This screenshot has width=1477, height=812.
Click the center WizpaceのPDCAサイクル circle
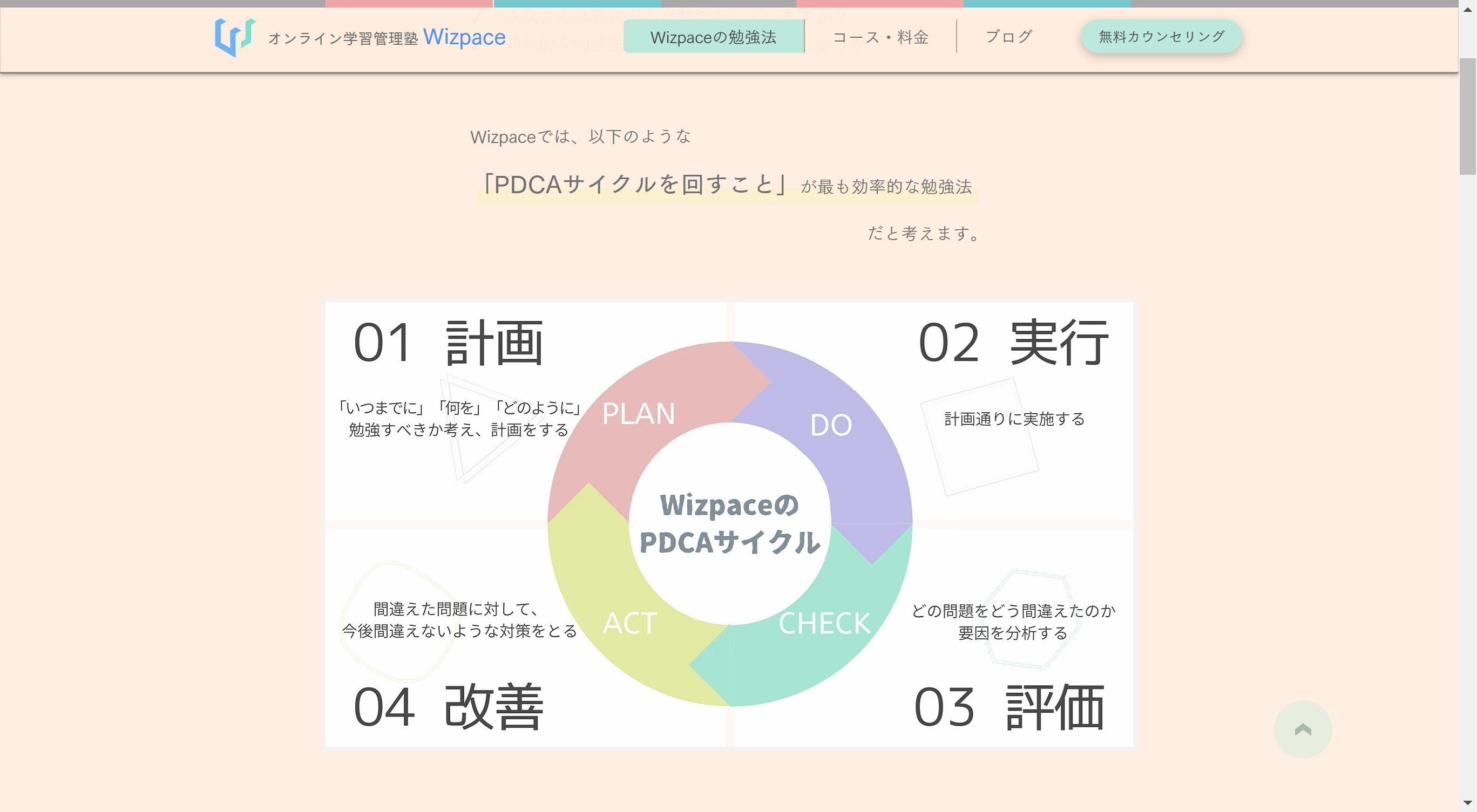click(729, 524)
